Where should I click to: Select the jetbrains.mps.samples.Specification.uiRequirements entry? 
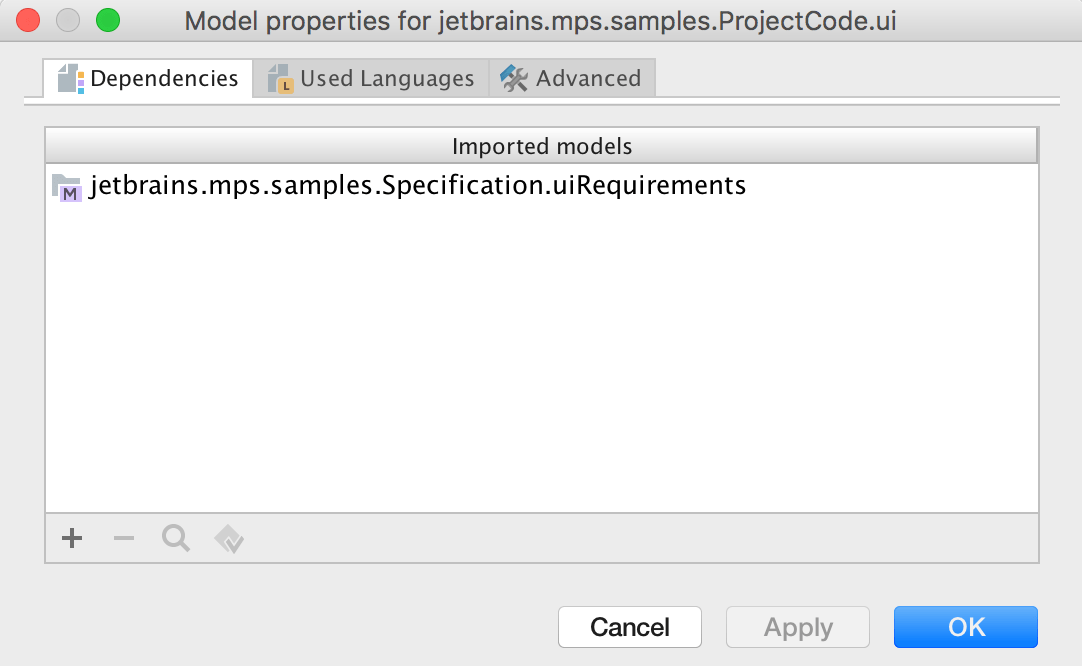pyautogui.click(x=418, y=186)
